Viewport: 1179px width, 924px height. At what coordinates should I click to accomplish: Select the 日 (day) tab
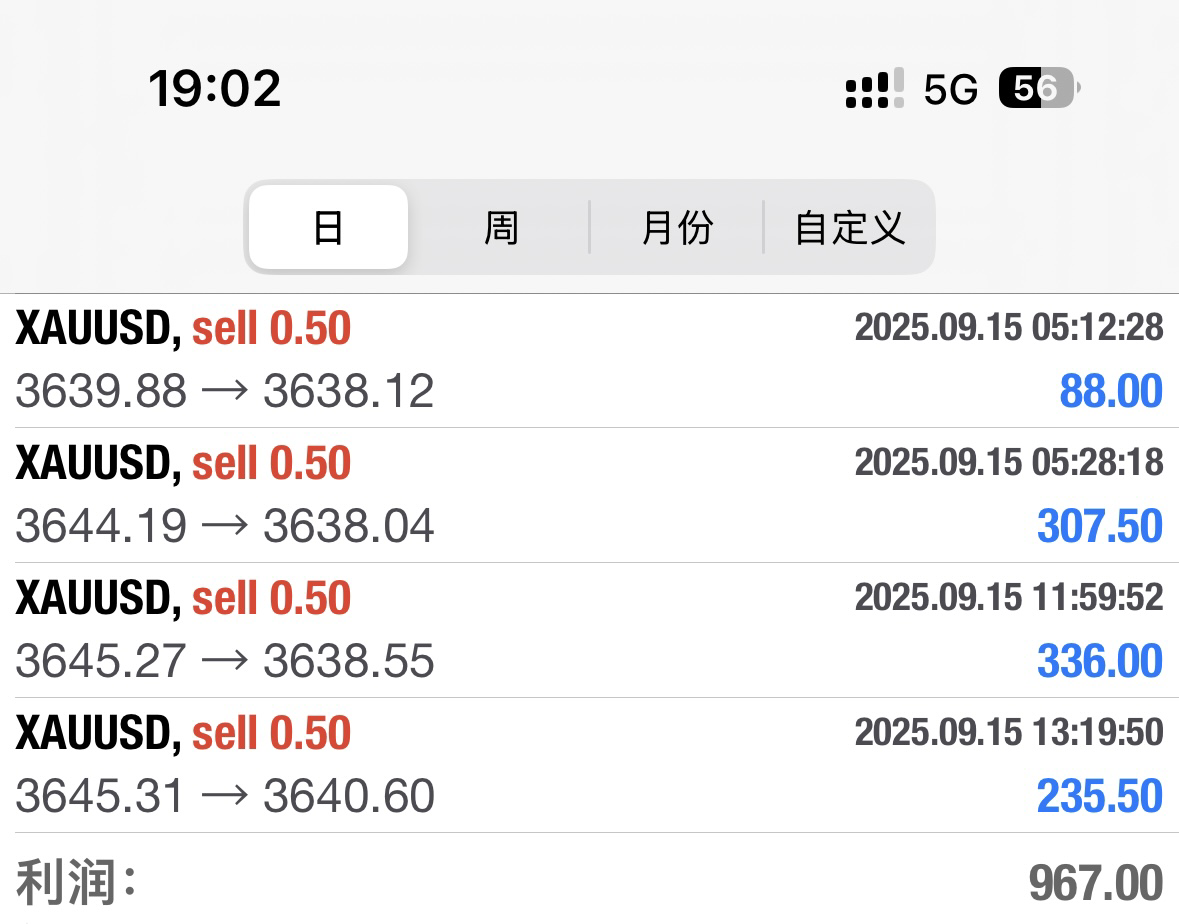tap(329, 227)
